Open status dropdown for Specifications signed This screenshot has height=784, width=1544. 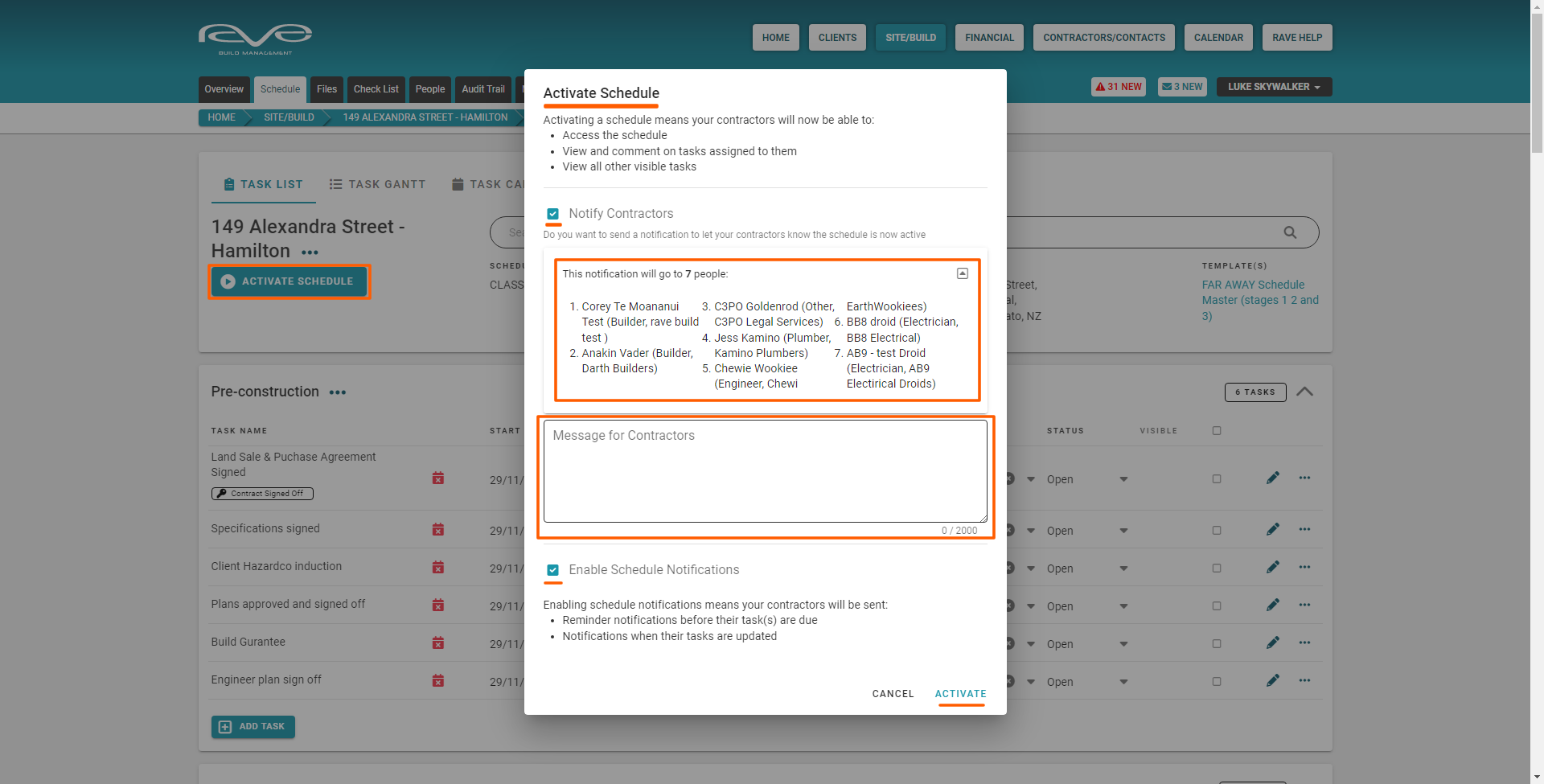point(1123,531)
